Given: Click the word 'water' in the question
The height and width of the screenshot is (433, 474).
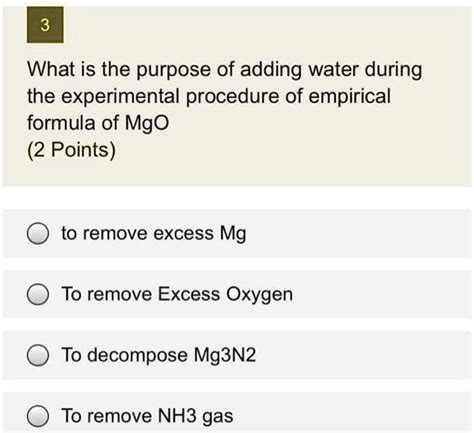Looking at the screenshot, I should [334, 69].
